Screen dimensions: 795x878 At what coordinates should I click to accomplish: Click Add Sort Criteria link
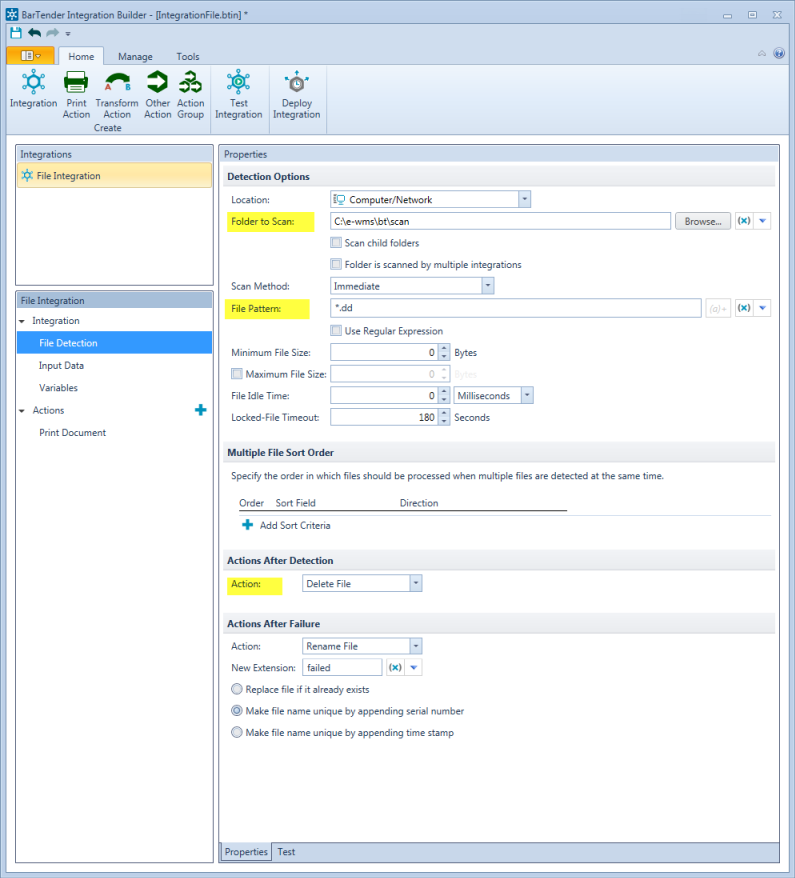tap(295, 525)
